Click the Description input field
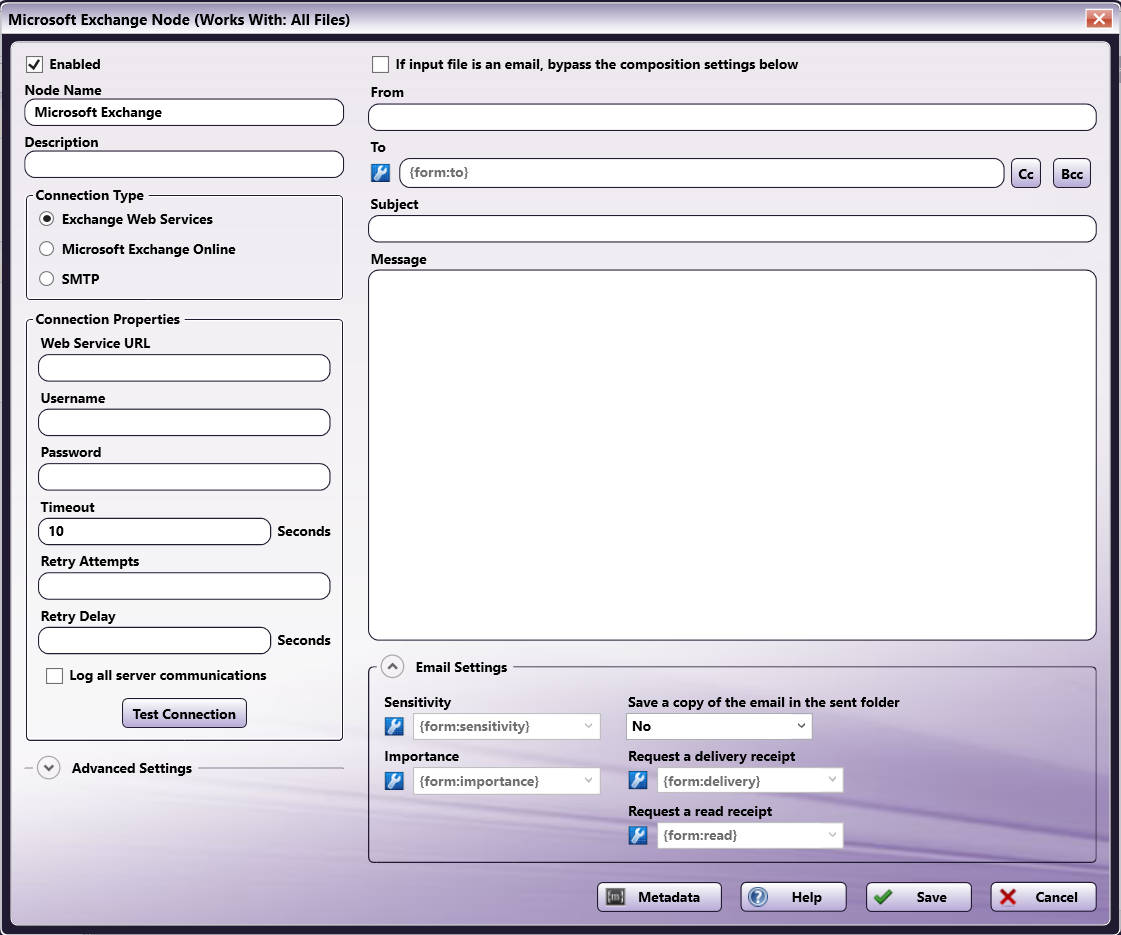This screenshot has width=1121, height=935. pos(184,164)
